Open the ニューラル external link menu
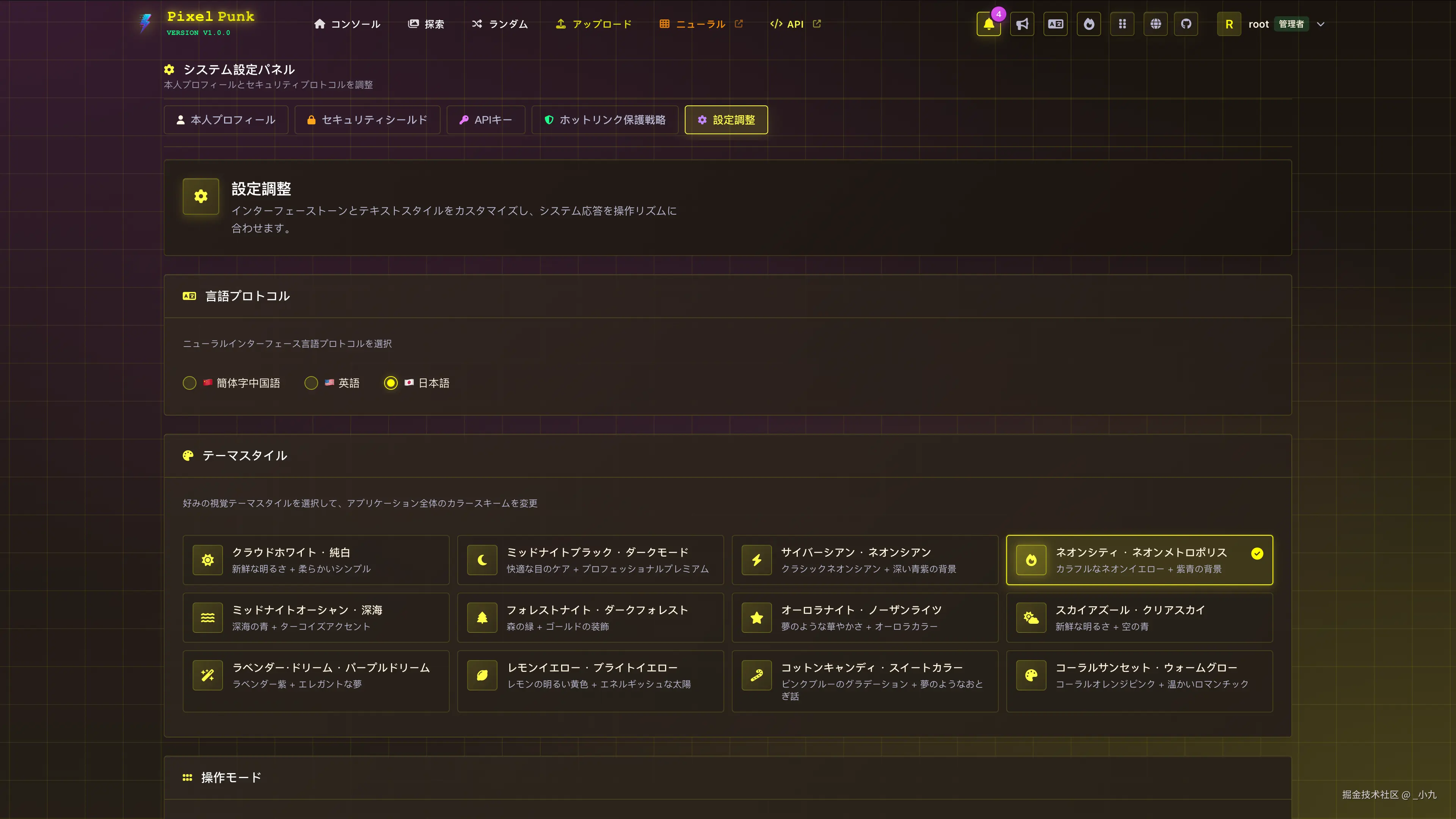Image resolution: width=1456 pixels, height=819 pixels. 700,24
